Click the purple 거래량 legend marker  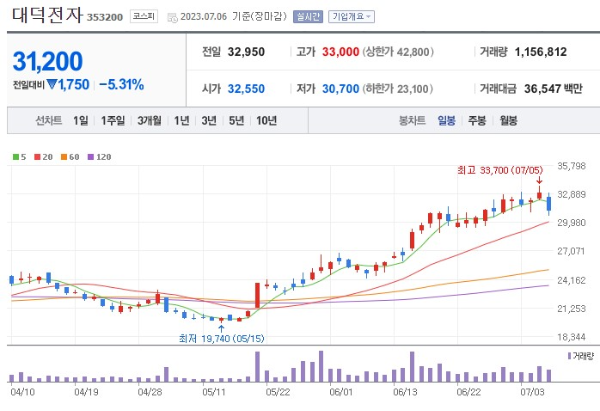[569, 356]
